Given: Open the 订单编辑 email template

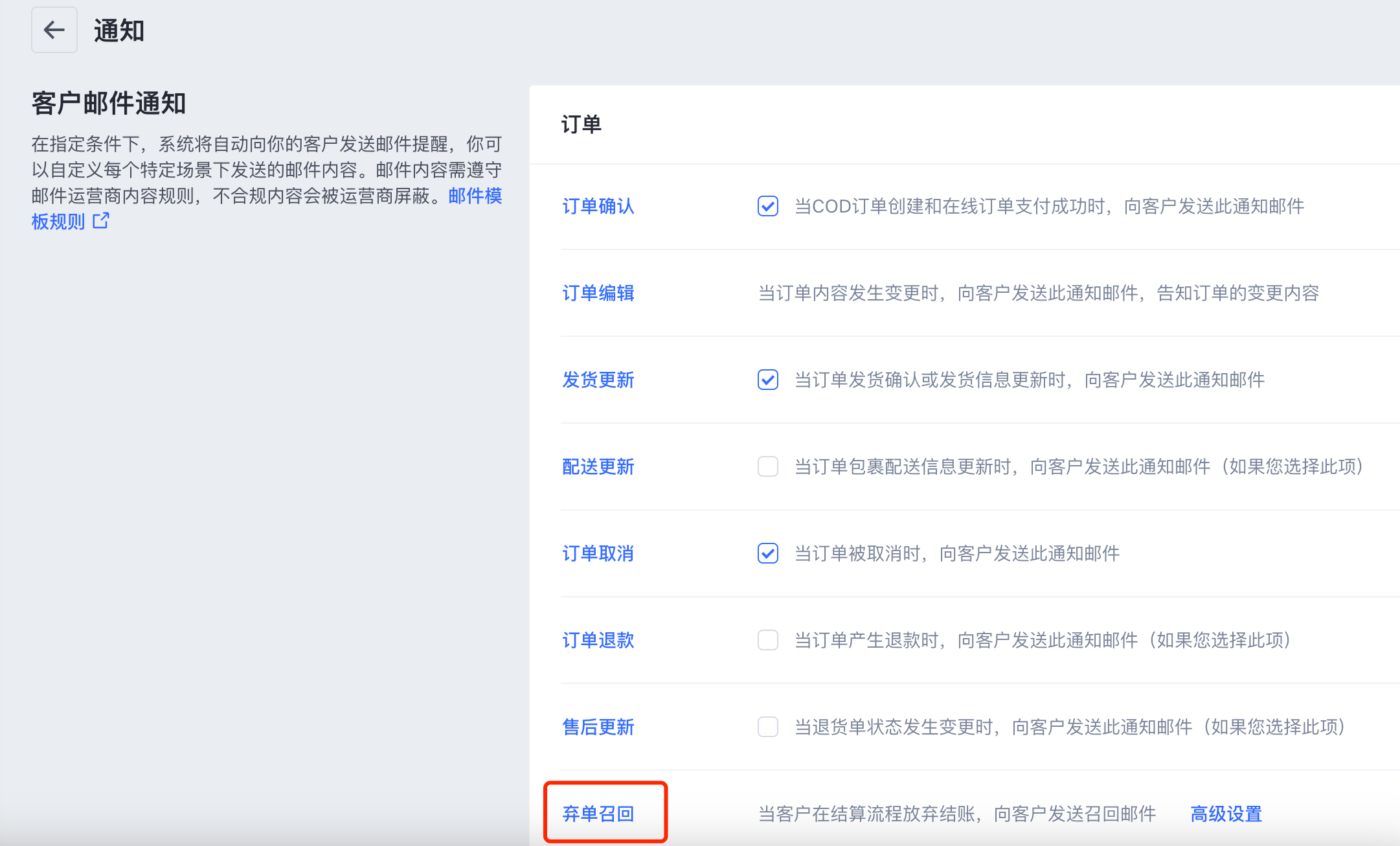Looking at the screenshot, I should pos(598,293).
